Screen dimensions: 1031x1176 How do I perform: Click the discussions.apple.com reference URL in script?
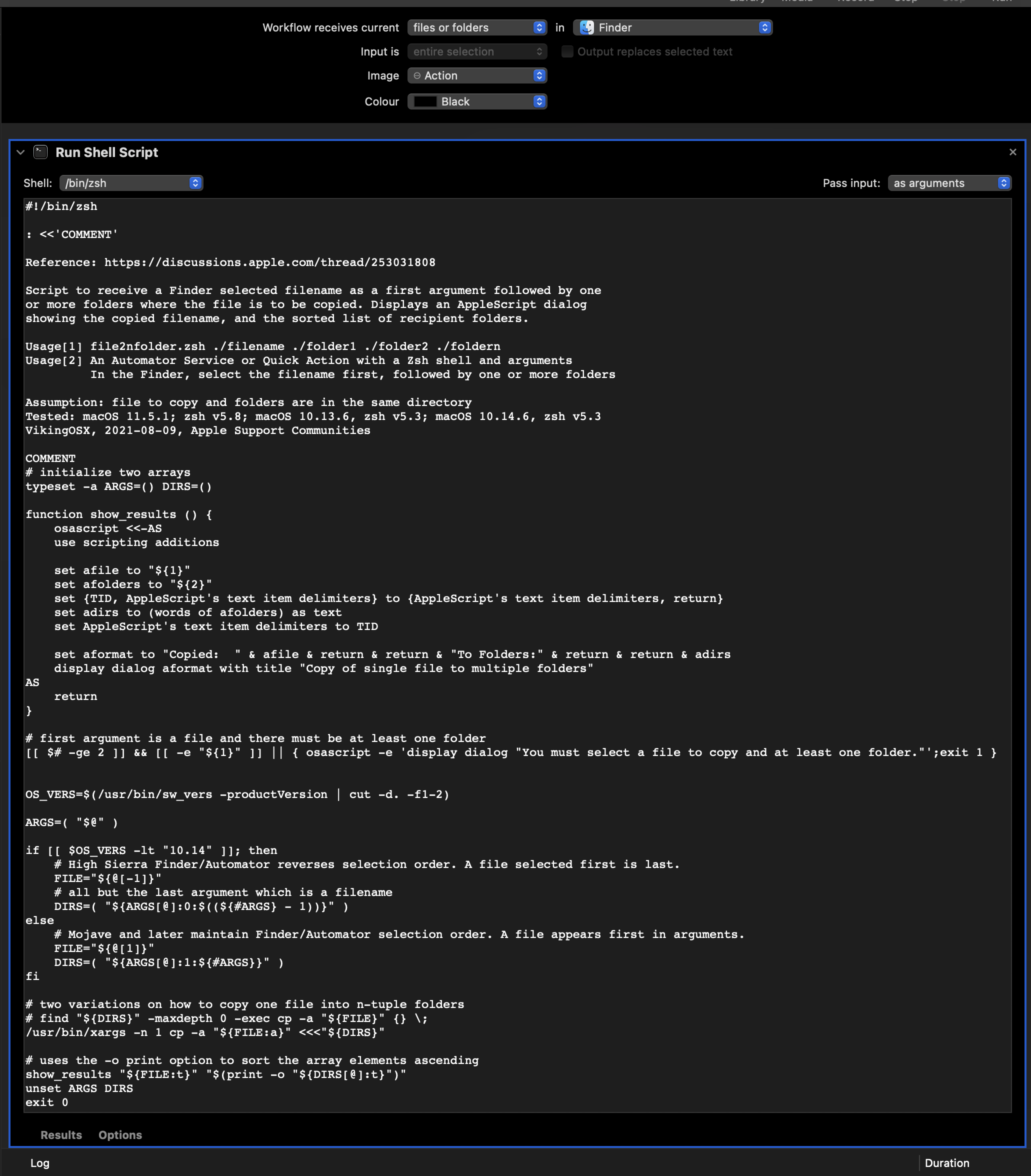click(269, 262)
